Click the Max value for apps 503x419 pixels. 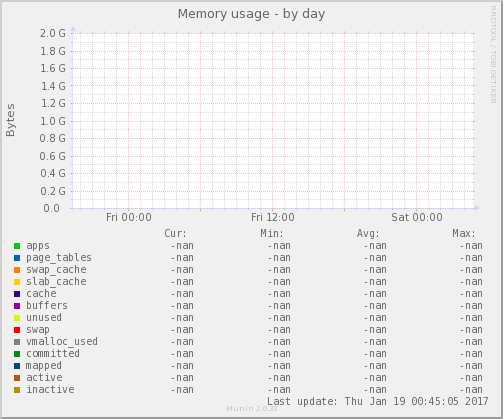click(471, 246)
